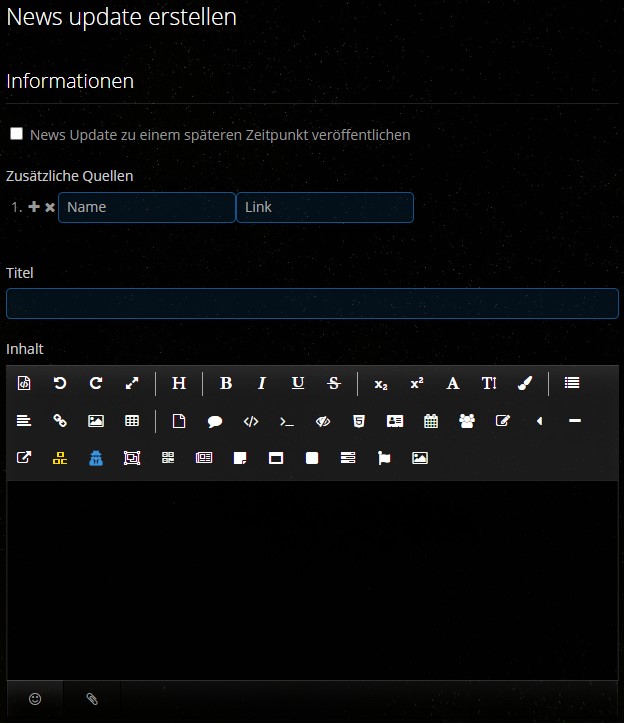Insert a table into content
This screenshot has width=624, height=723.
click(132, 421)
